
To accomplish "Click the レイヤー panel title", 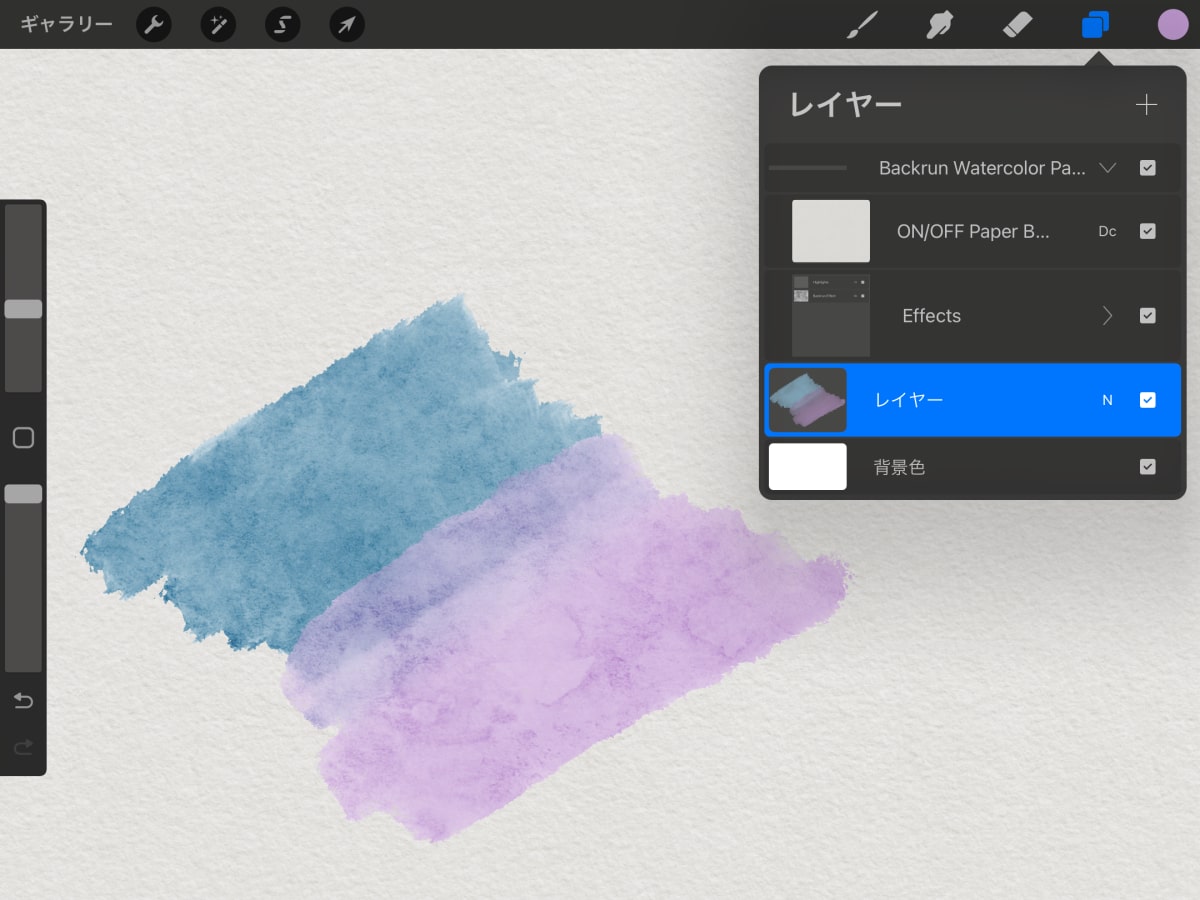I will pyautogui.click(x=846, y=104).
